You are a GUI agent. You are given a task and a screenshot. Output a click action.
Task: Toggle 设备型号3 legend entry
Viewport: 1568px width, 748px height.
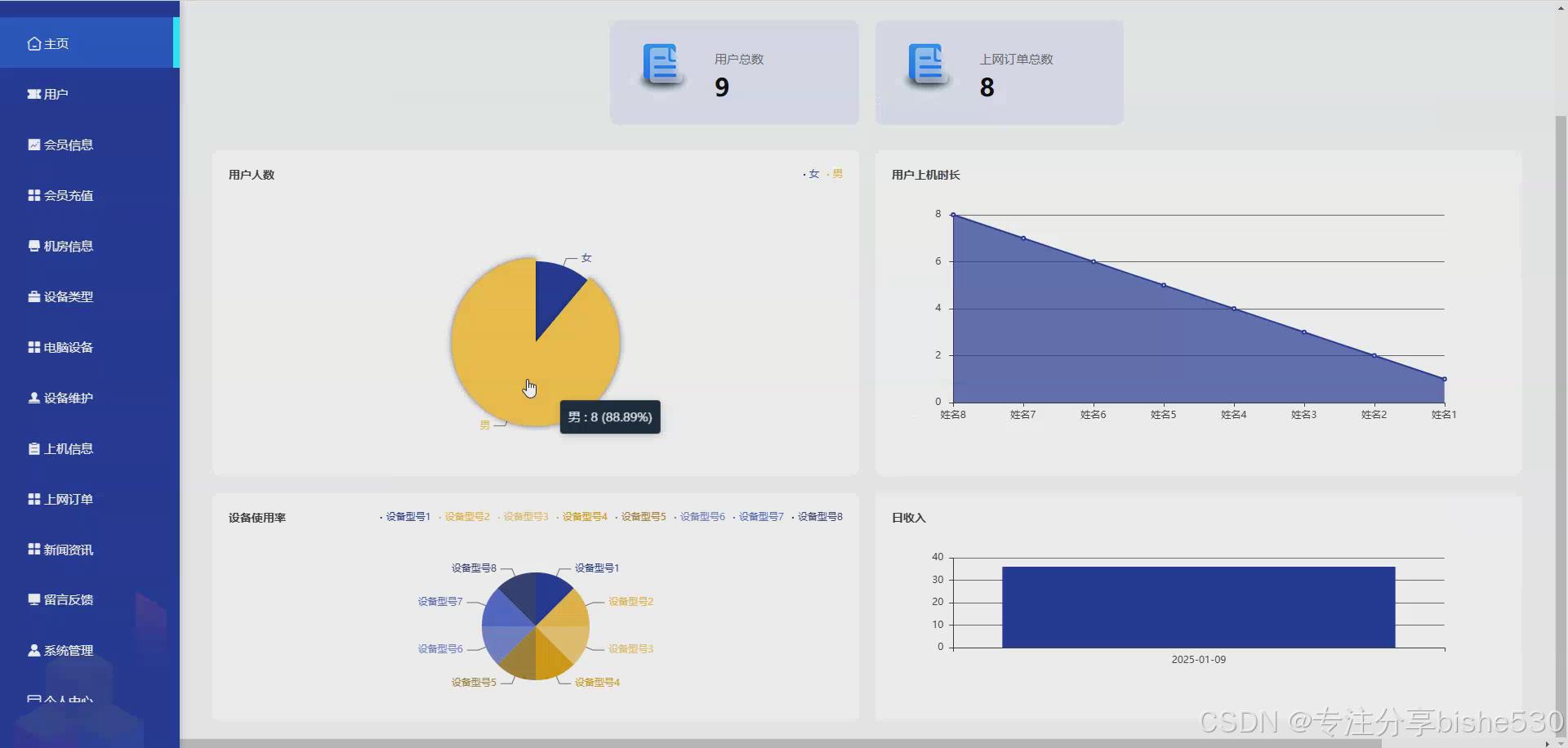[523, 516]
